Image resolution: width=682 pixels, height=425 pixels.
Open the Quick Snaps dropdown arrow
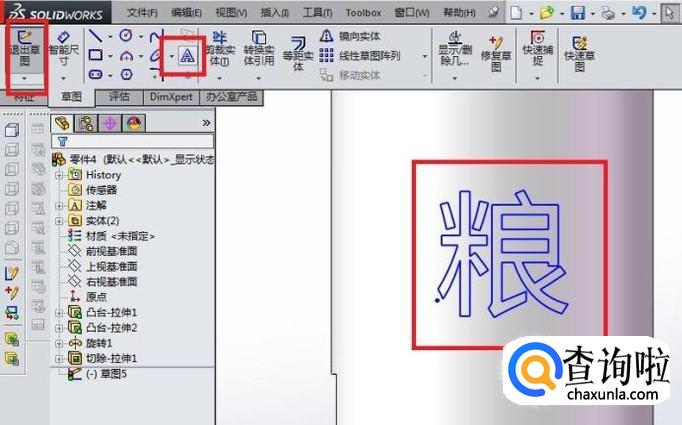point(538,78)
